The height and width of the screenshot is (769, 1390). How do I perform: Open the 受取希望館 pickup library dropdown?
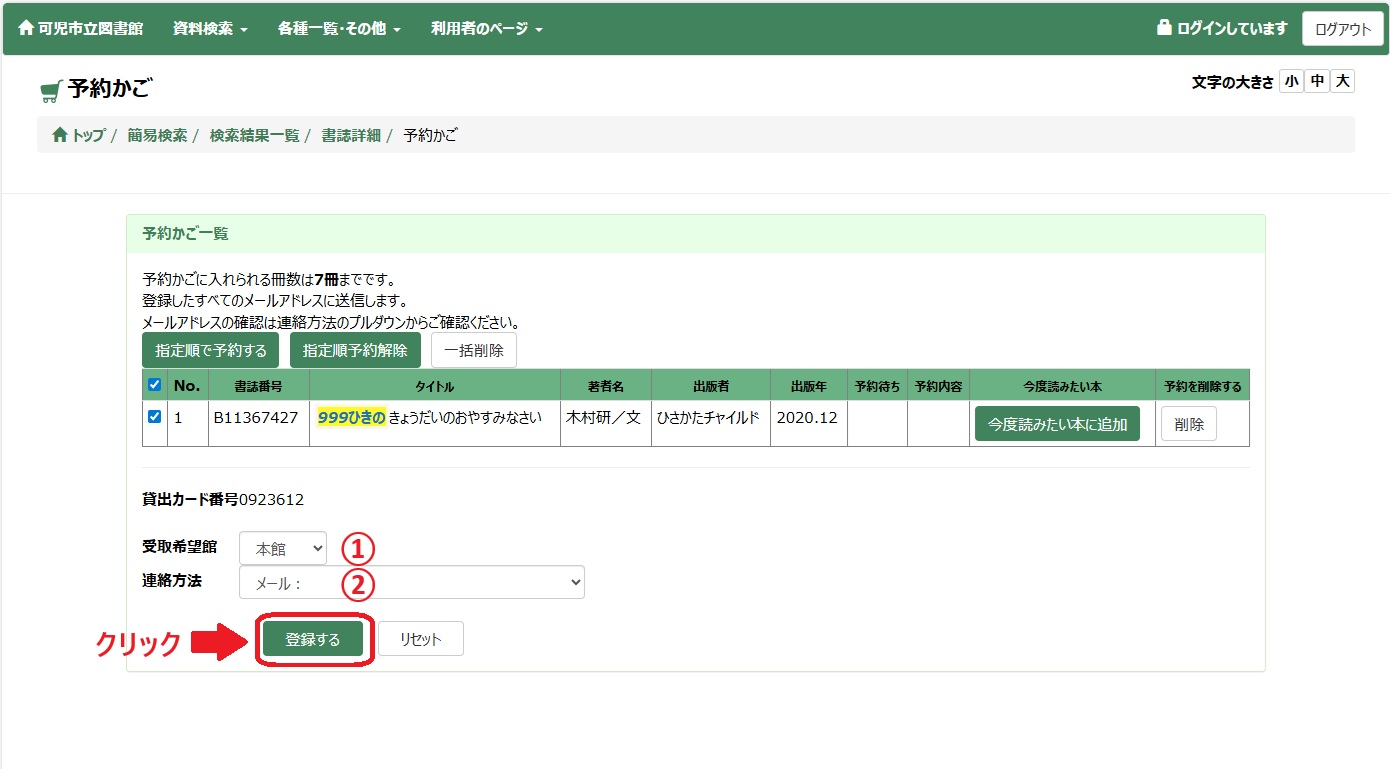click(x=283, y=549)
